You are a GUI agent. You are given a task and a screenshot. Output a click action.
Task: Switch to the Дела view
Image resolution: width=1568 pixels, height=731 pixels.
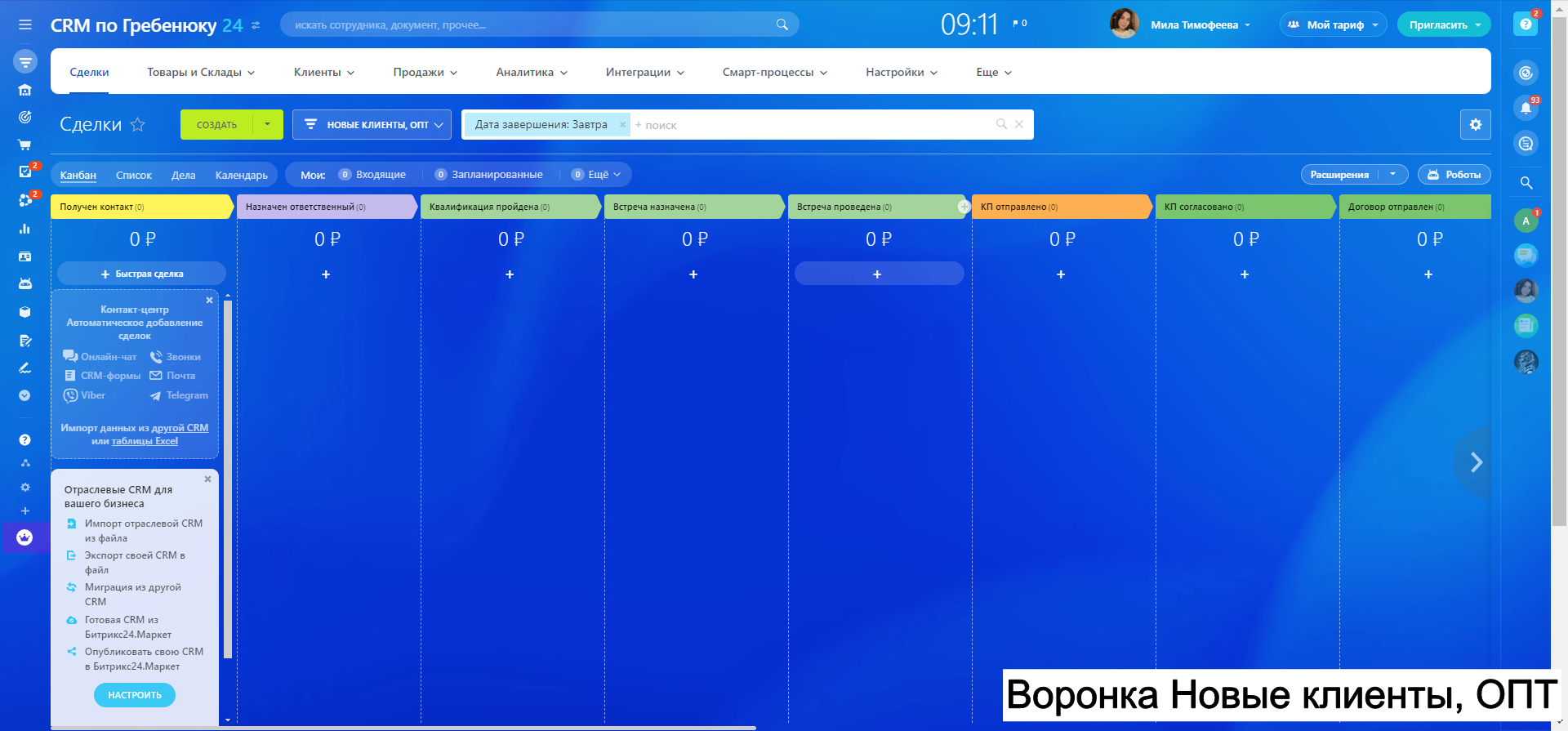tap(184, 175)
